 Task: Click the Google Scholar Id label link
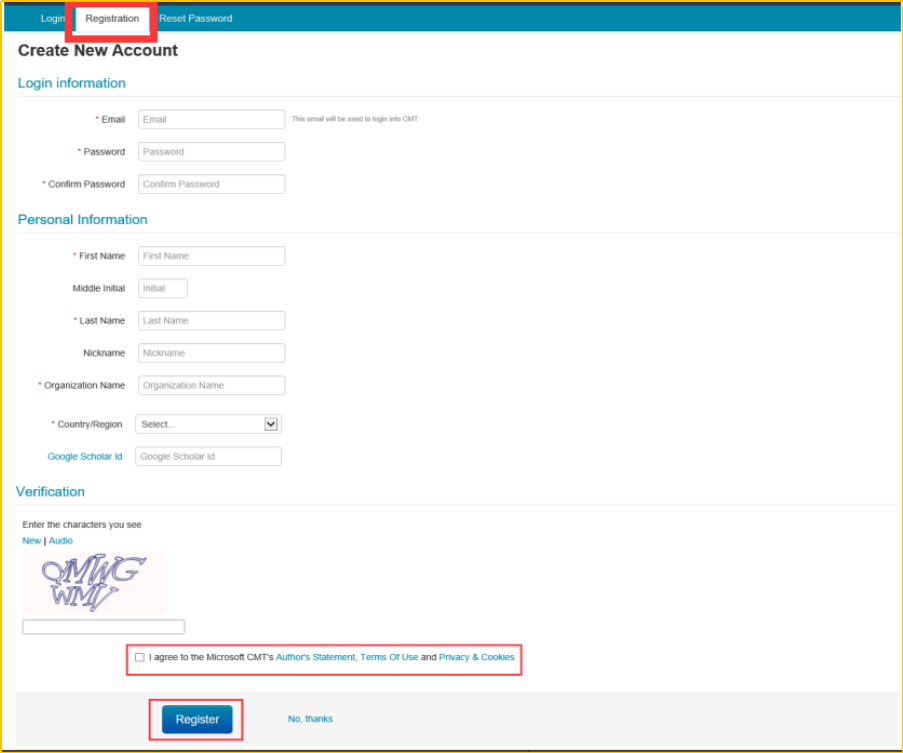85,457
